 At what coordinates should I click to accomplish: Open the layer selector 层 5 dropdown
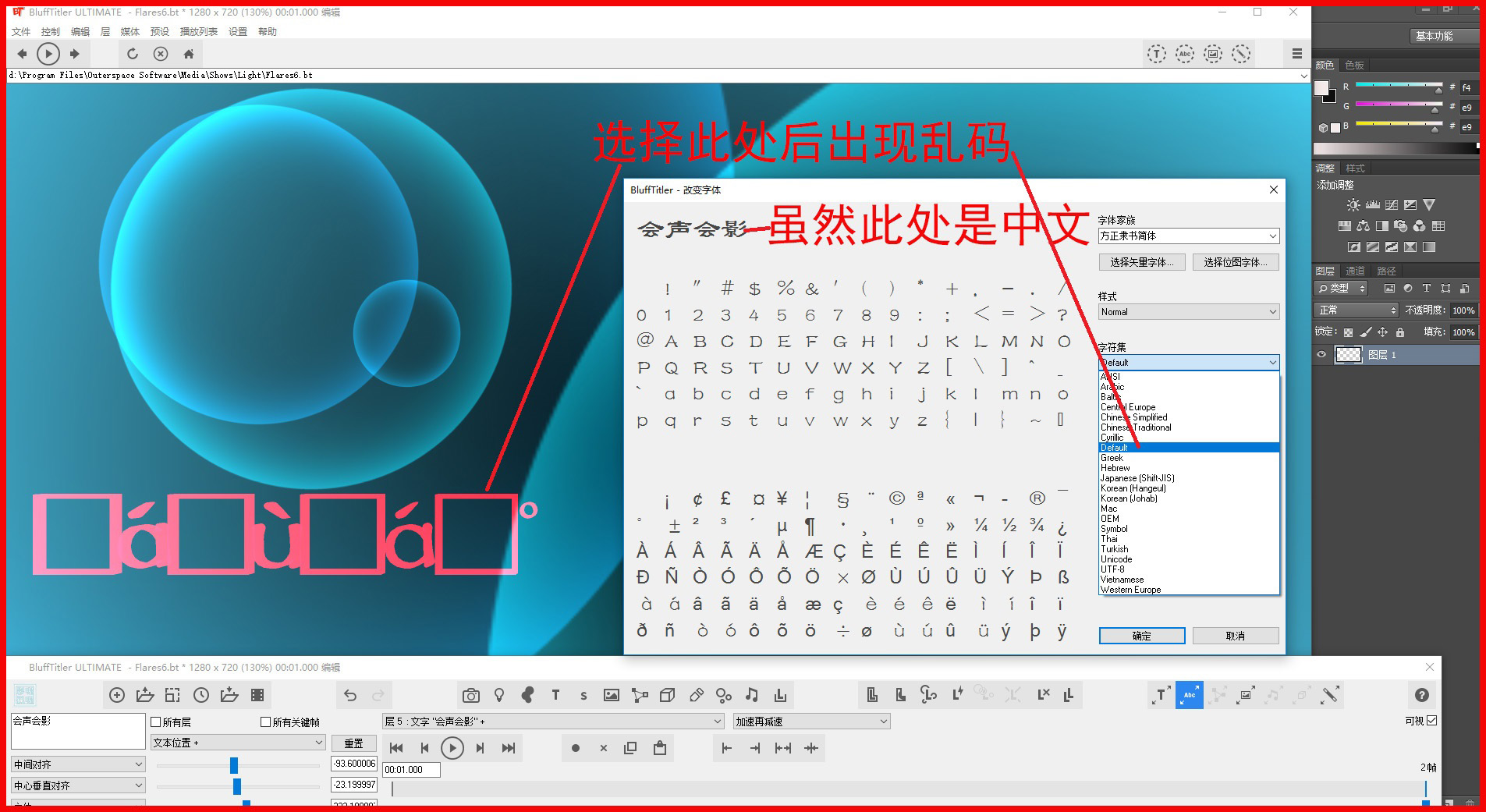coord(553,722)
